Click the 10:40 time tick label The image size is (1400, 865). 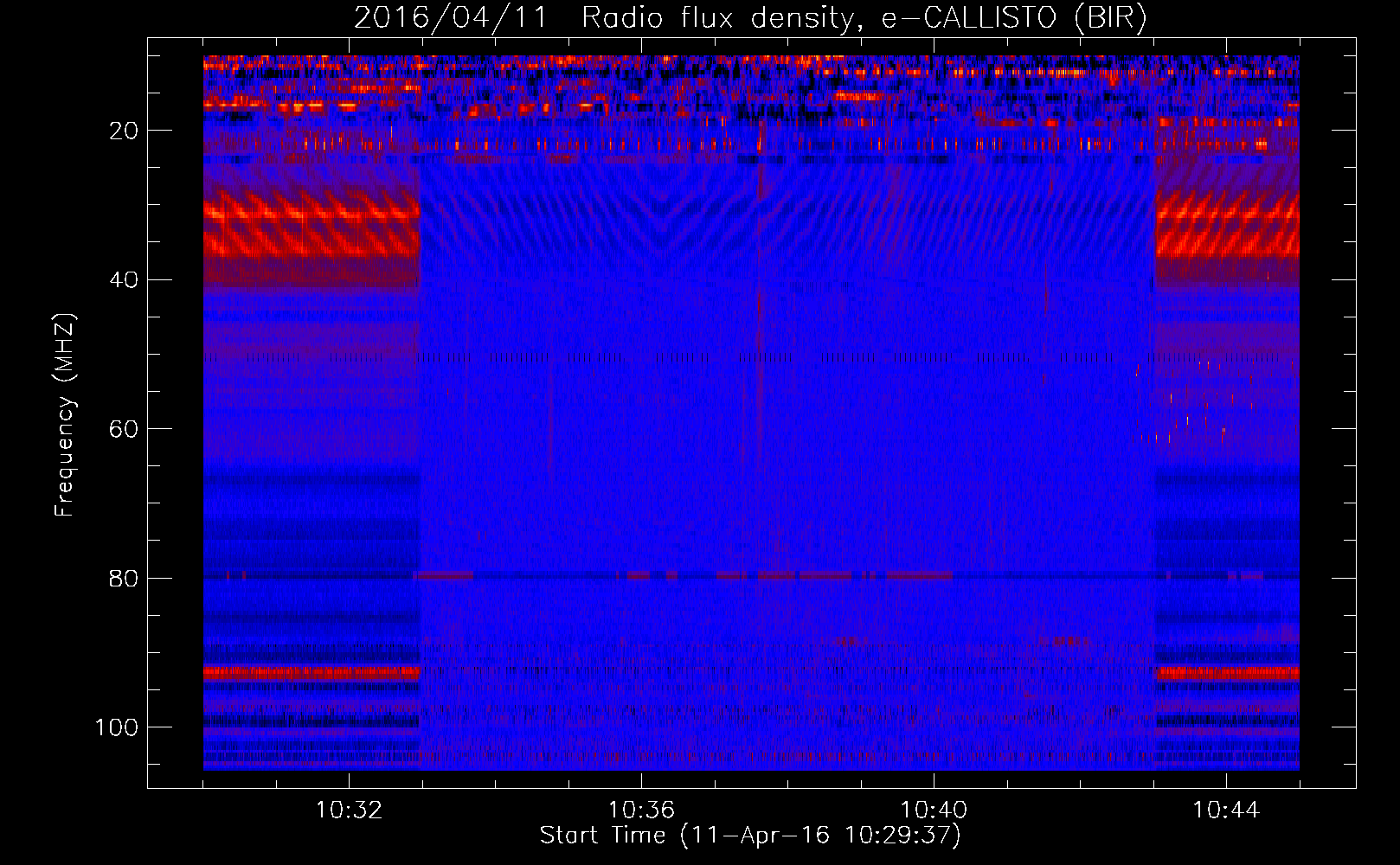tap(934, 811)
